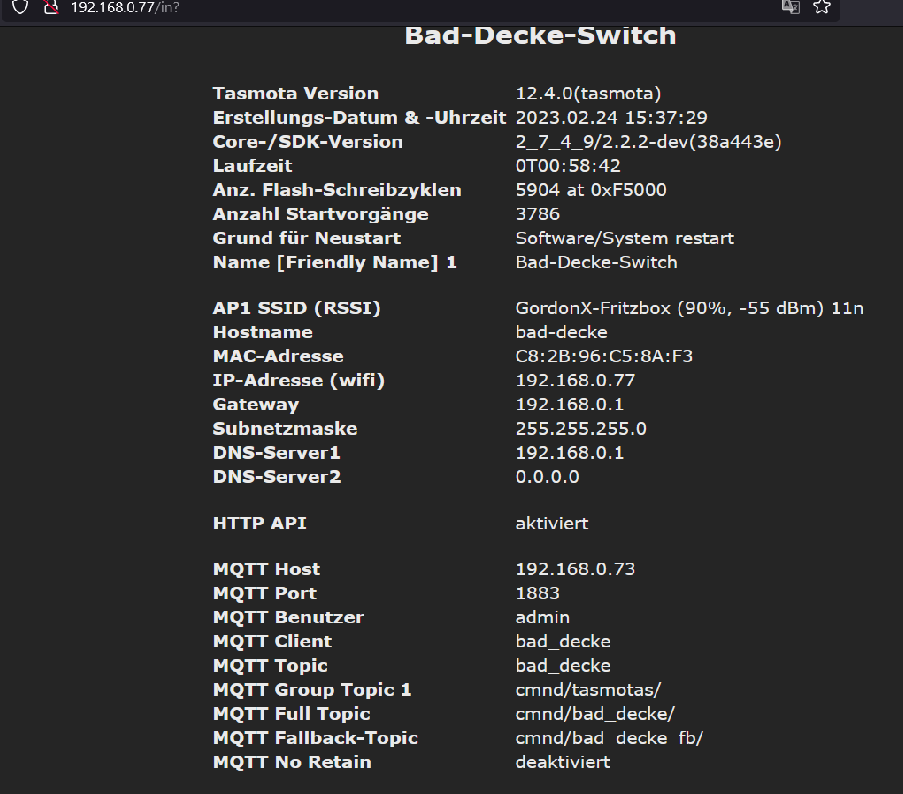The height and width of the screenshot is (794, 903).
Task: Click the IP-Adresse (wifi) value 192.168.0.77
Action: pyautogui.click(x=575, y=380)
